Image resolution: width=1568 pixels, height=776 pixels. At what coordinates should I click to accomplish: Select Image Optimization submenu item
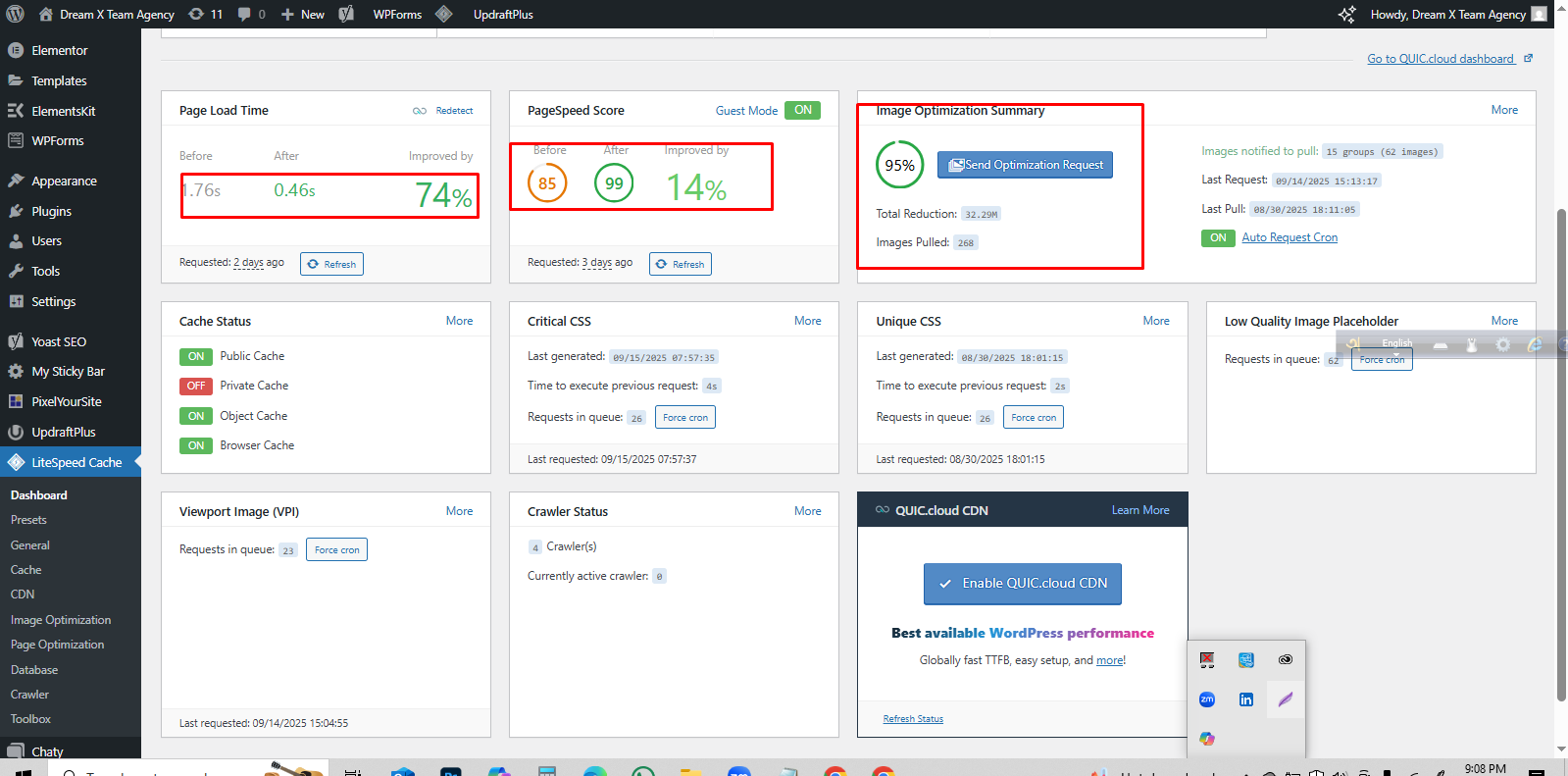tap(61, 620)
